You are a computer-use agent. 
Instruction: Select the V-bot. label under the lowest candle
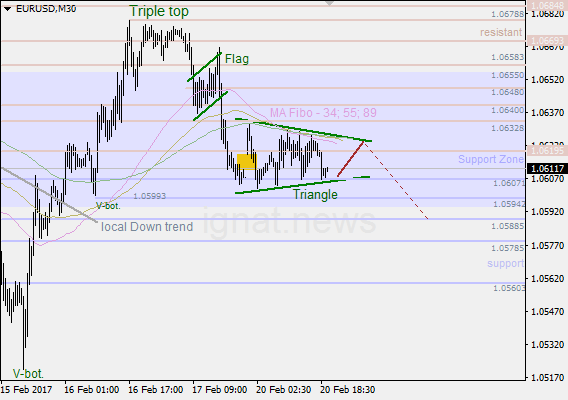point(28,373)
